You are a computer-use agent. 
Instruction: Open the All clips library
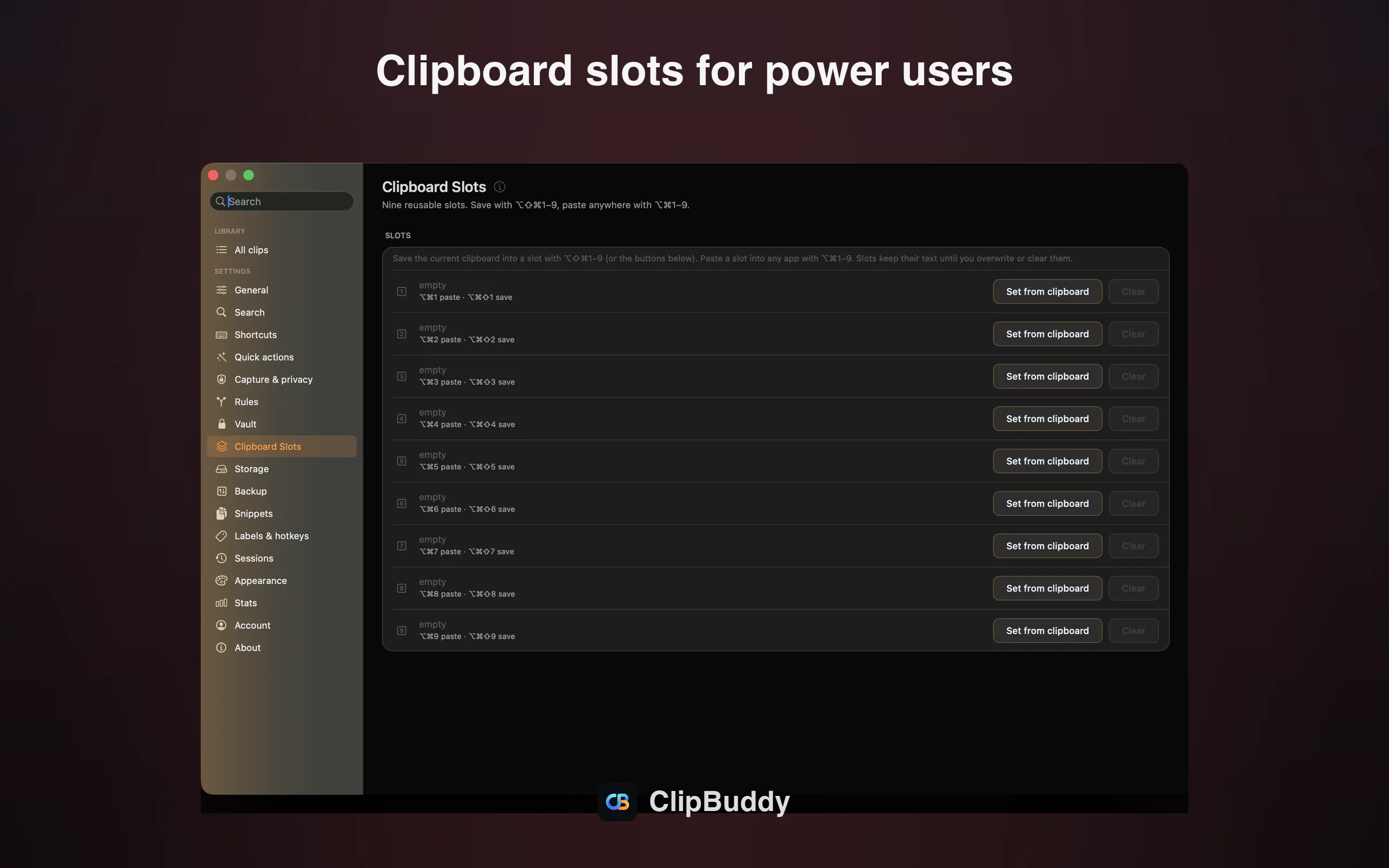coord(281,250)
